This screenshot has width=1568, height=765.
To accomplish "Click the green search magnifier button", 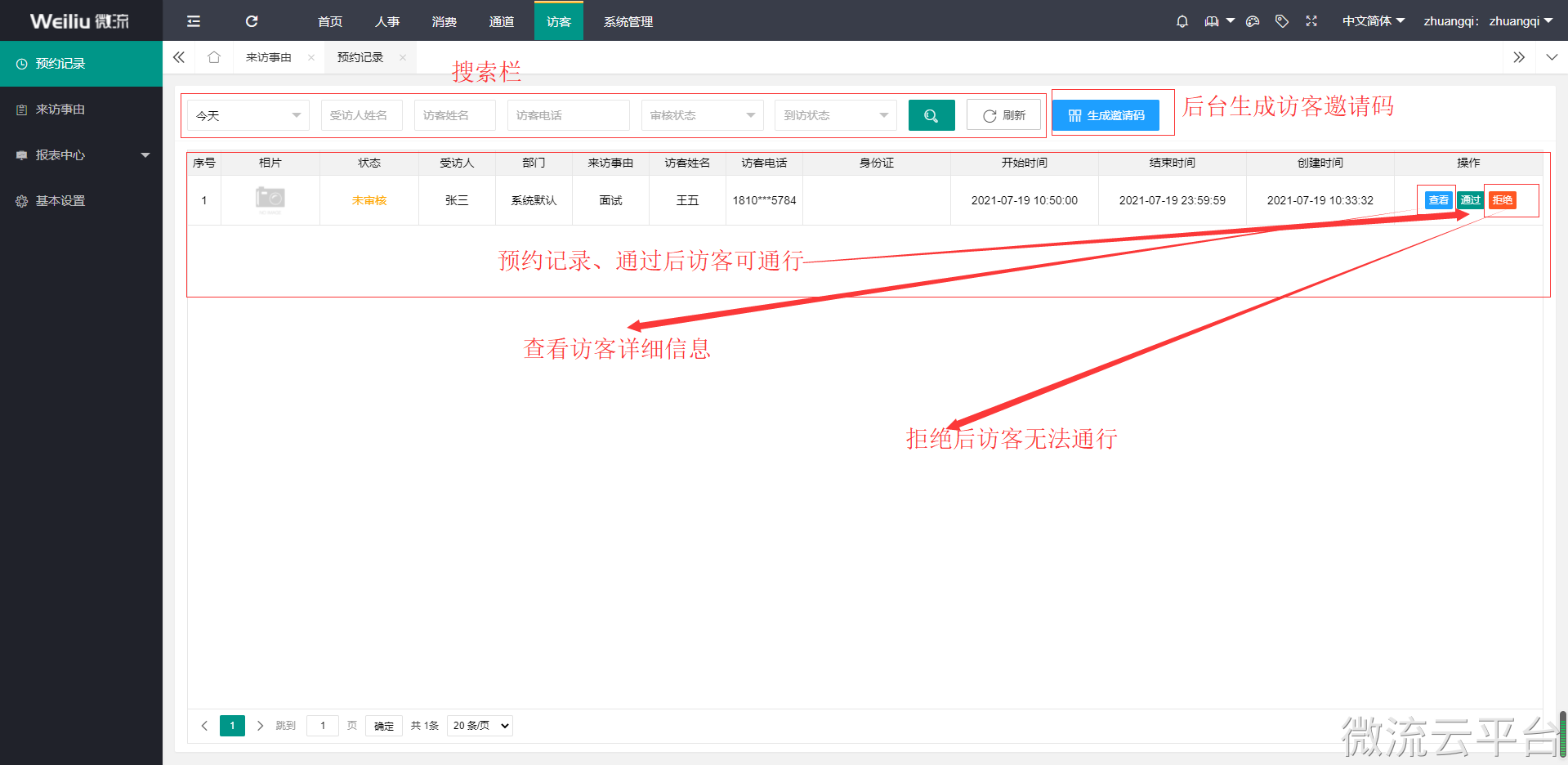I will tap(931, 115).
